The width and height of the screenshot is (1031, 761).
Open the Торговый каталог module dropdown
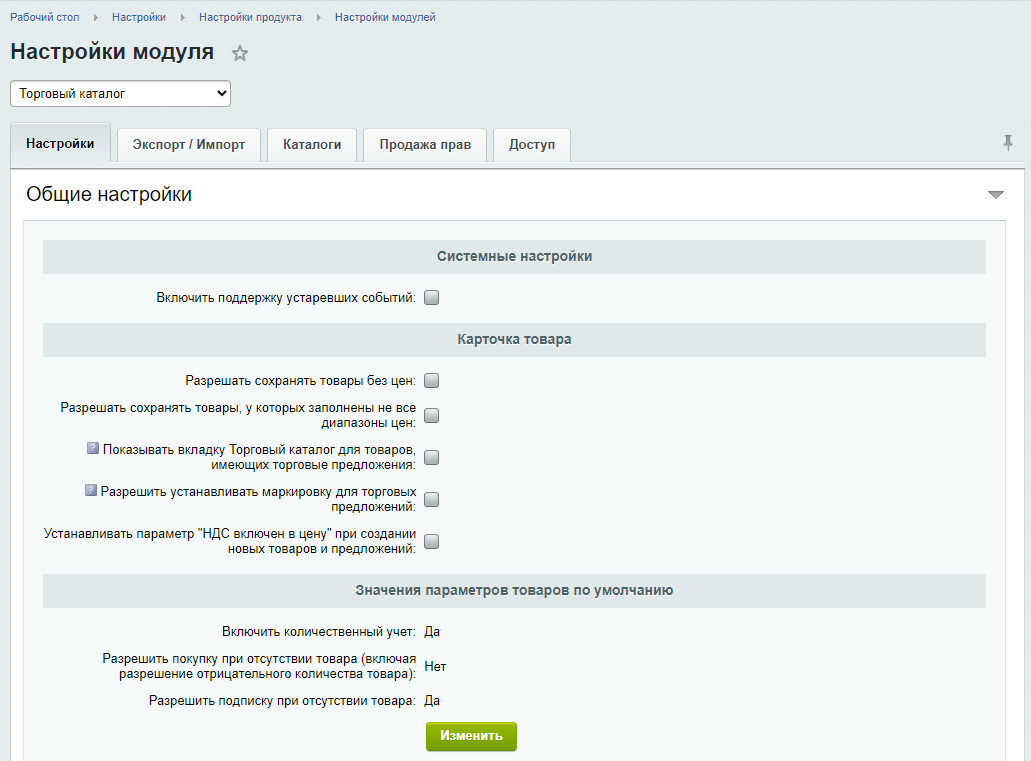tap(120, 93)
